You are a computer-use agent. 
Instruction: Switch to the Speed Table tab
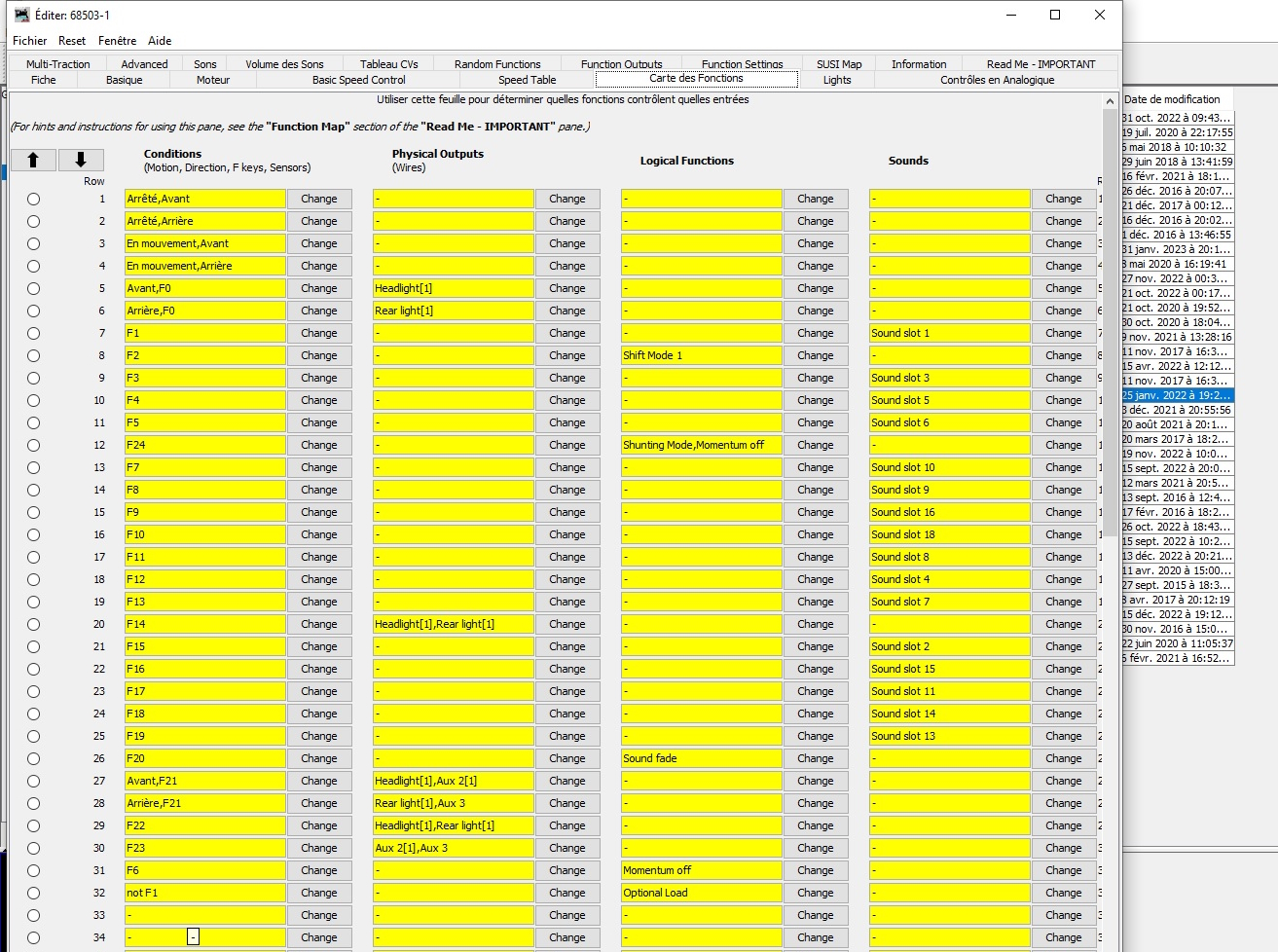(527, 80)
